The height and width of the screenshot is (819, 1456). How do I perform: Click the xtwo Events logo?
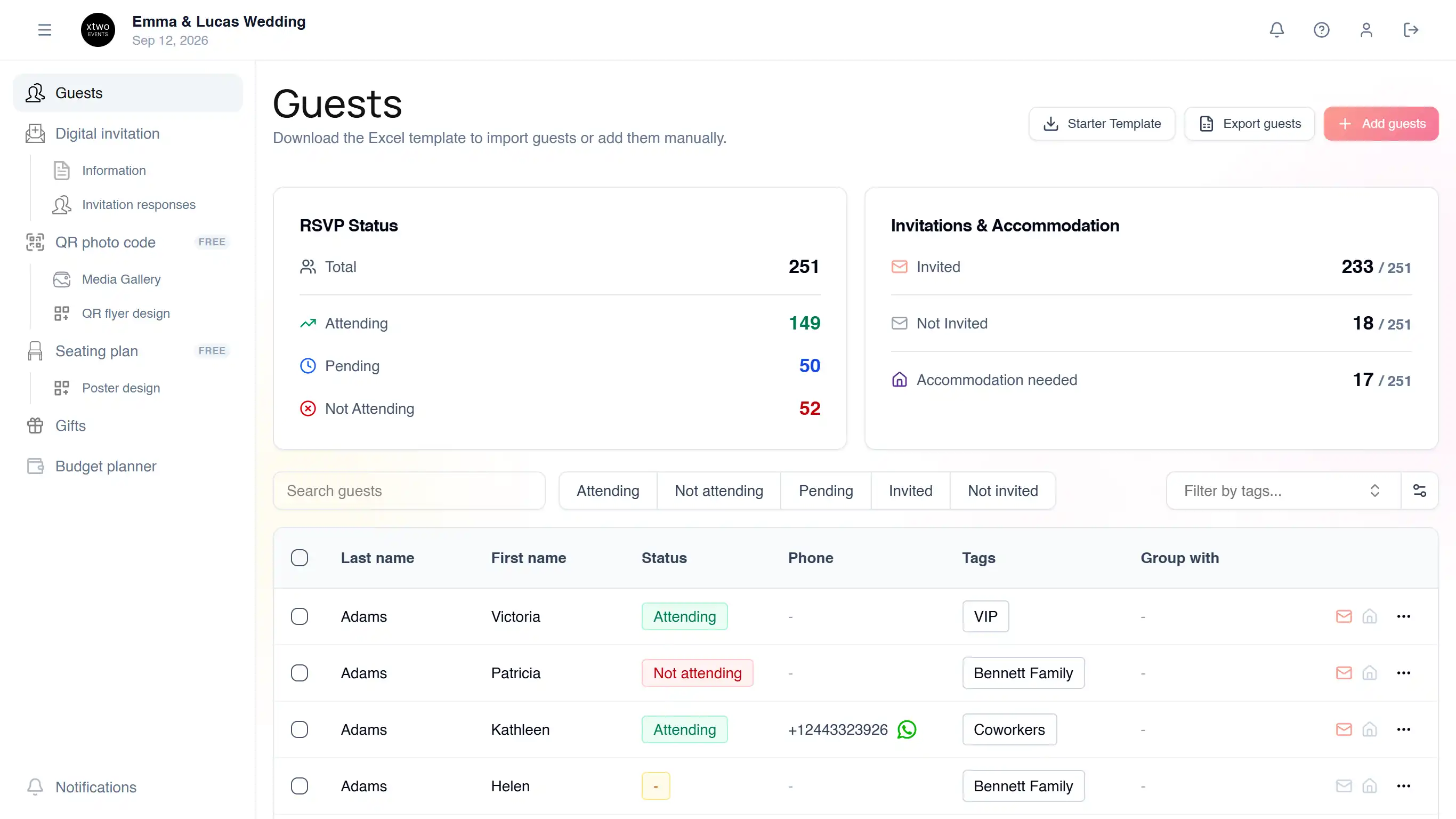[x=98, y=30]
